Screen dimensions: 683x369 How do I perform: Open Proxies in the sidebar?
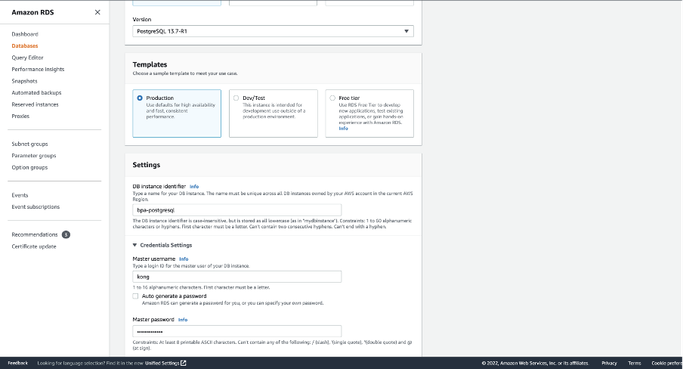(x=20, y=116)
